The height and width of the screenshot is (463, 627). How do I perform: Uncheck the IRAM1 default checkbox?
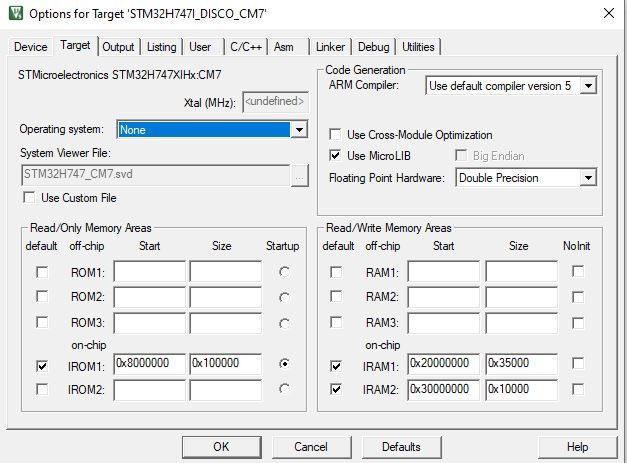click(x=336, y=365)
